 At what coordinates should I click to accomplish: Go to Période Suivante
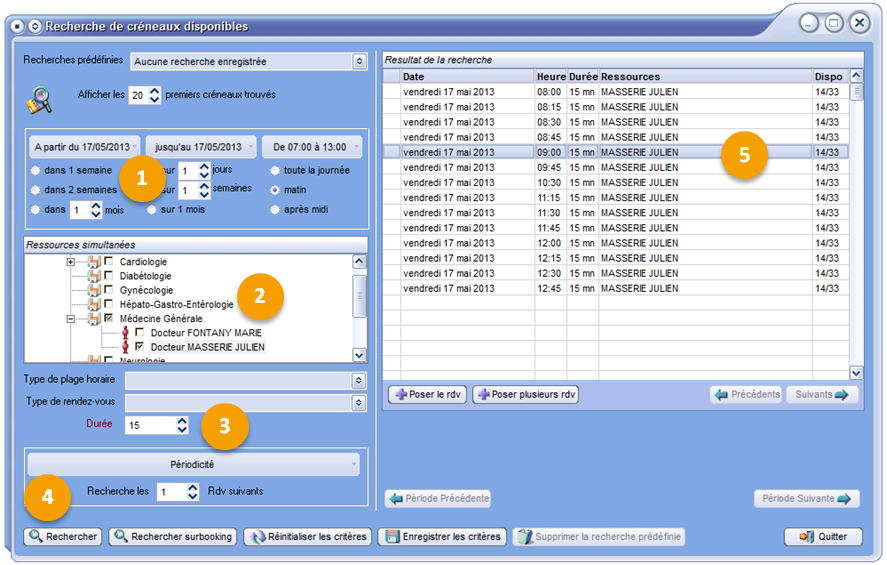click(x=807, y=499)
